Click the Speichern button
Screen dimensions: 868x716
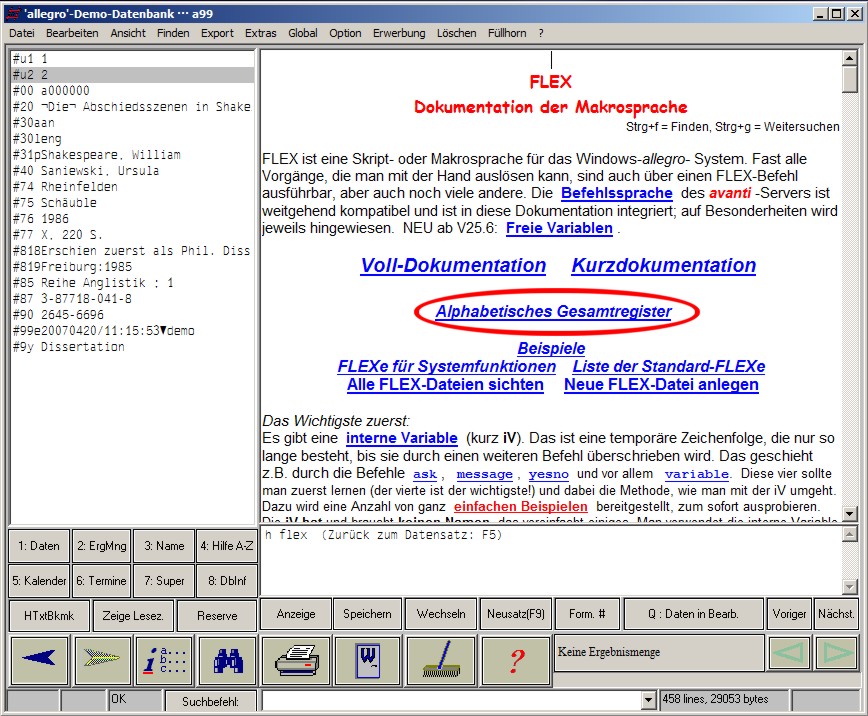pos(367,614)
